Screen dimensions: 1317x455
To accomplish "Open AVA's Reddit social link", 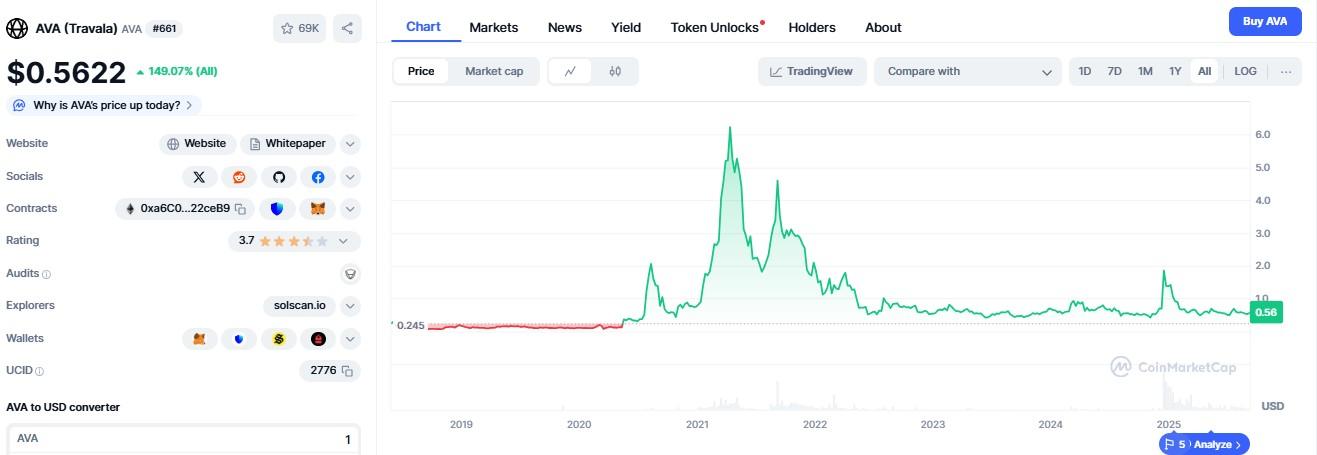I will [x=239, y=177].
